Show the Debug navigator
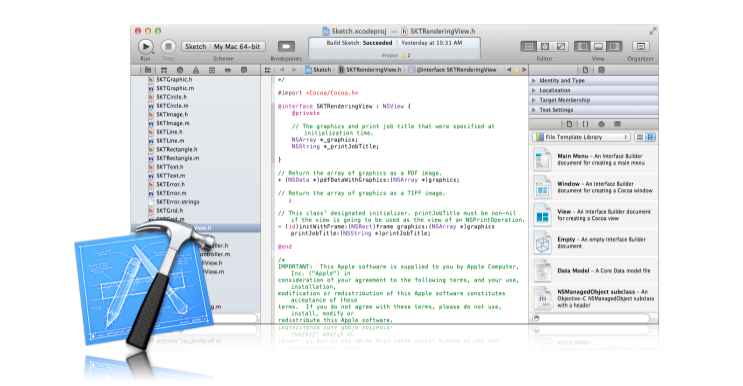 (x=212, y=70)
